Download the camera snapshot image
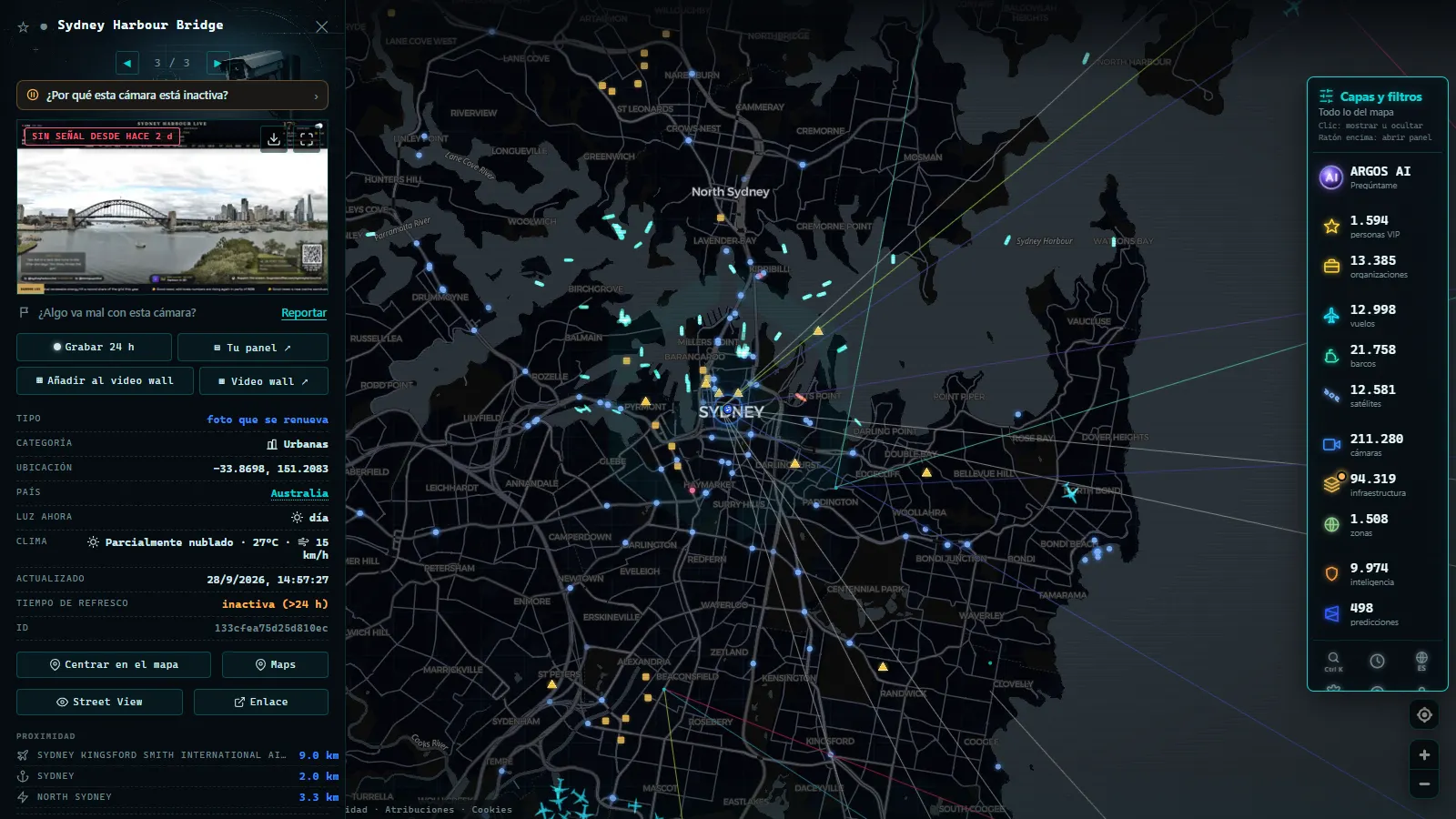Screen dimensions: 1456x819 274,138
